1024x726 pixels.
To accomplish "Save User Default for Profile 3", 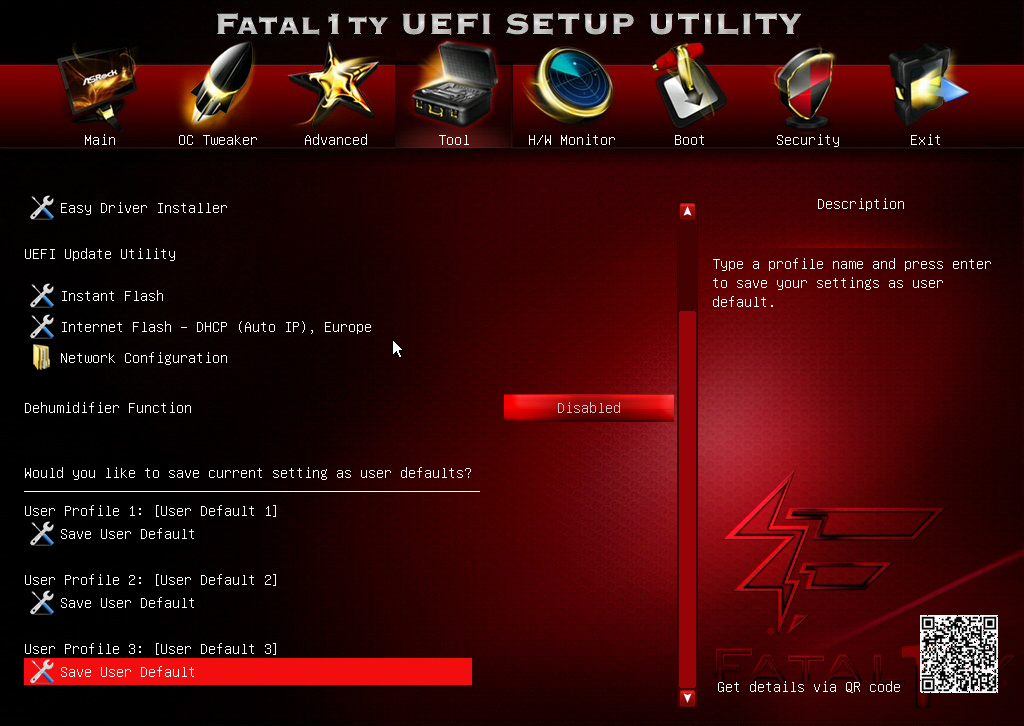I will 248,672.
